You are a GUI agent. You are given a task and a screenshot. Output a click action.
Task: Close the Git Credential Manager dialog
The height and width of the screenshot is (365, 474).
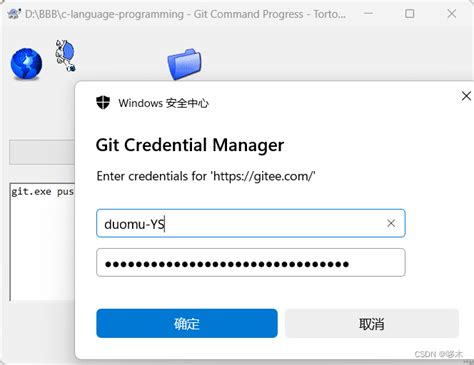466,96
